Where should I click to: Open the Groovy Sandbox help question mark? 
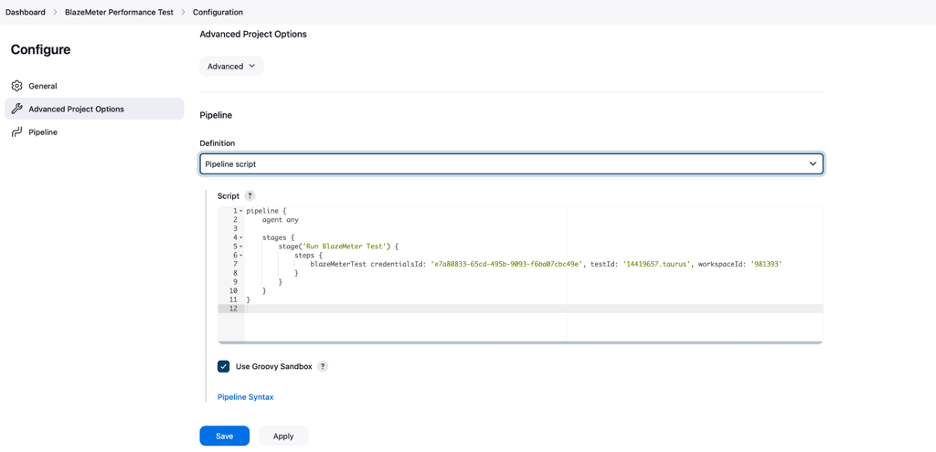pyautogui.click(x=322, y=367)
